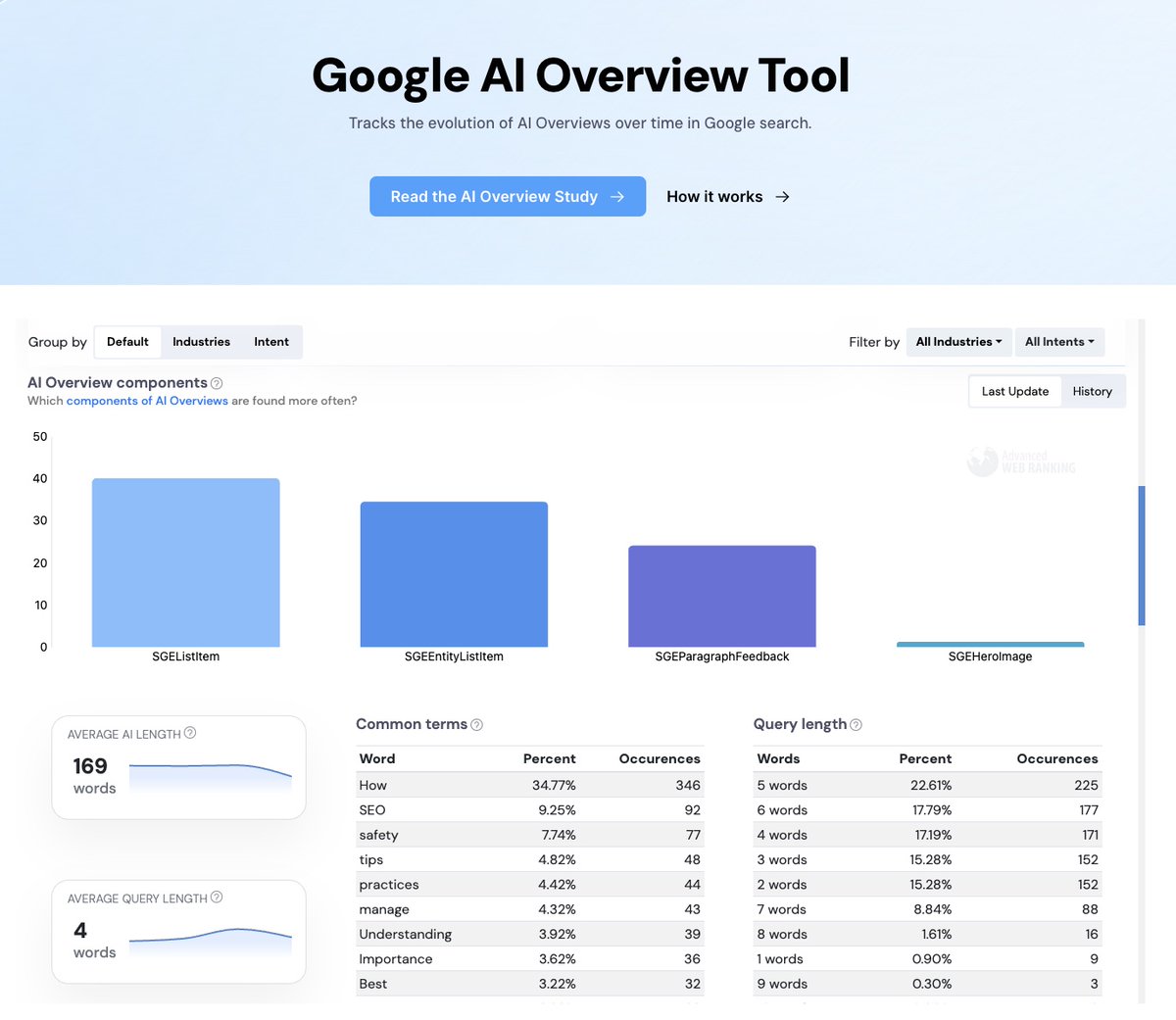Open the All Industries filter dropdown
This screenshot has width=1176, height=1020.
[x=957, y=342]
